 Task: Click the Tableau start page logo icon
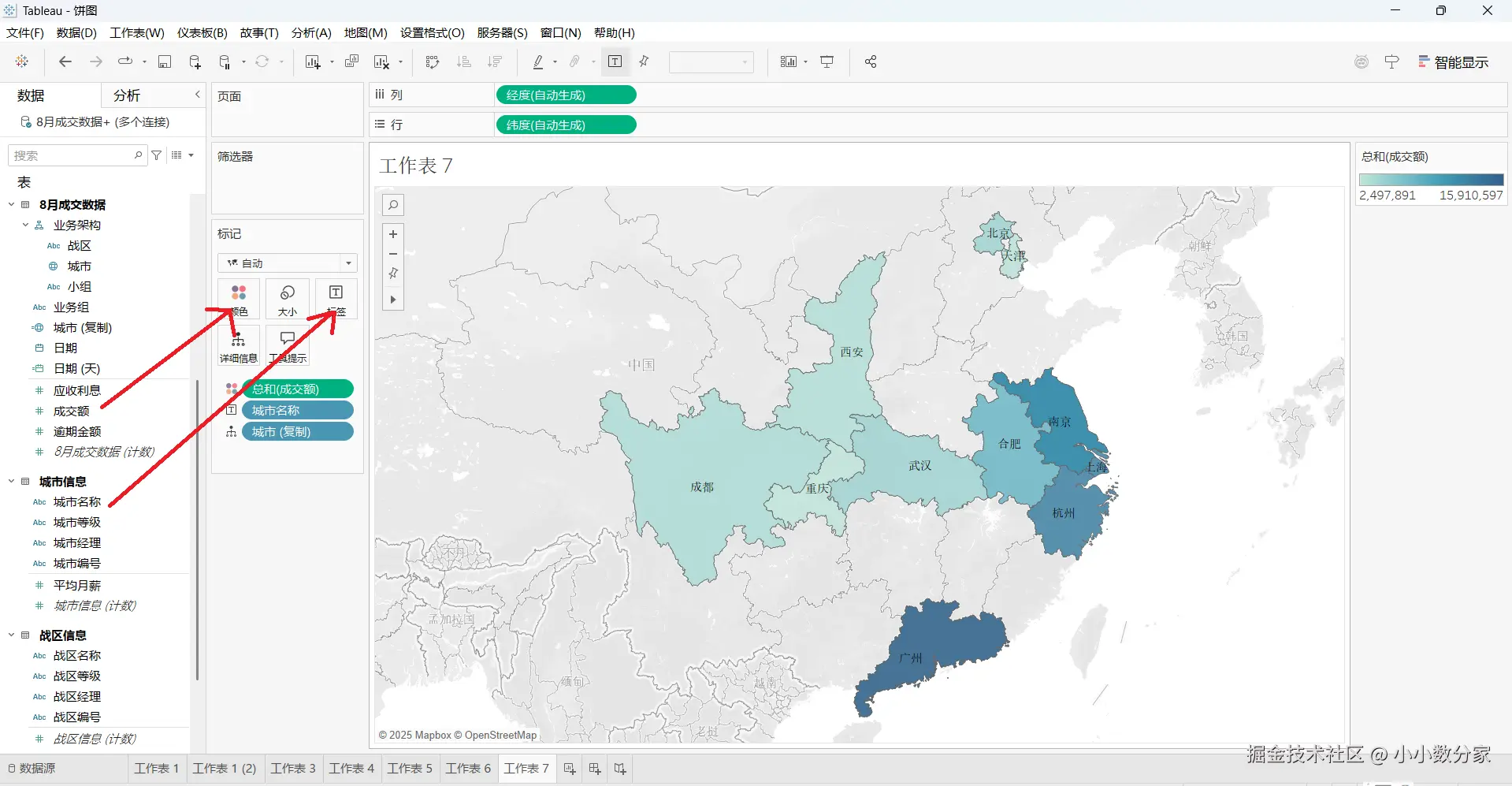click(x=22, y=61)
